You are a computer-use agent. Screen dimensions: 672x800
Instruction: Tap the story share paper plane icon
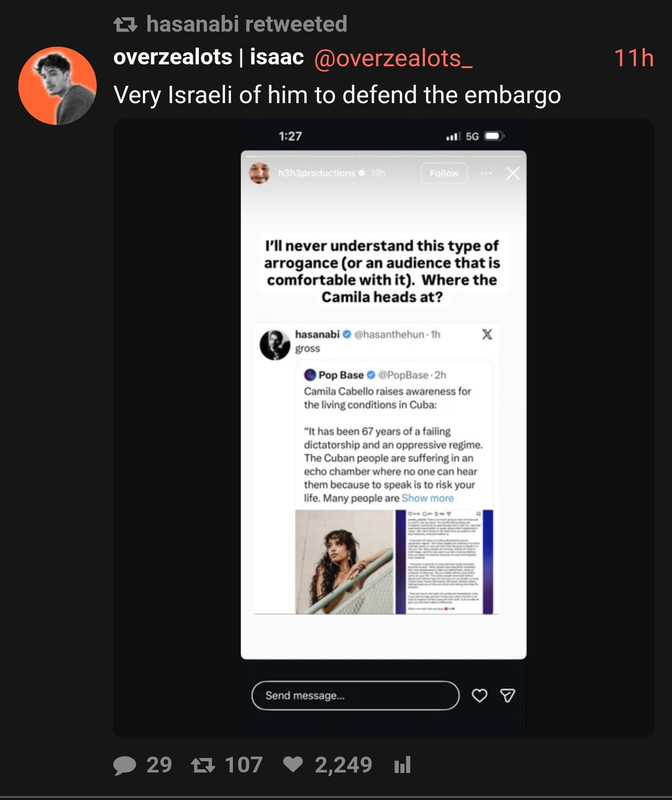(507, 695)
